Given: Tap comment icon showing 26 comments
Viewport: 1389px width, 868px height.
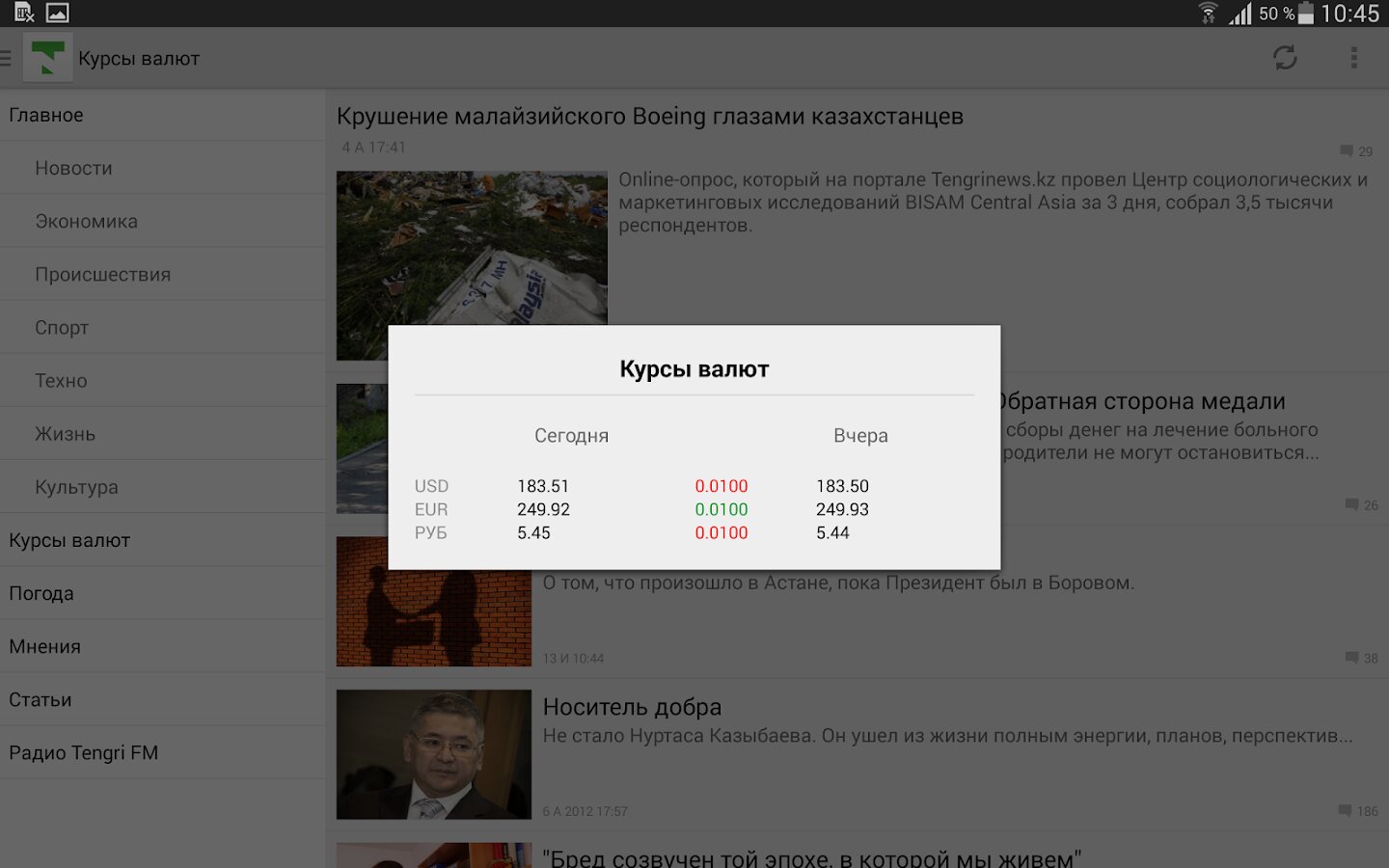Looking at the screenshot, I should coord(1351,504).
